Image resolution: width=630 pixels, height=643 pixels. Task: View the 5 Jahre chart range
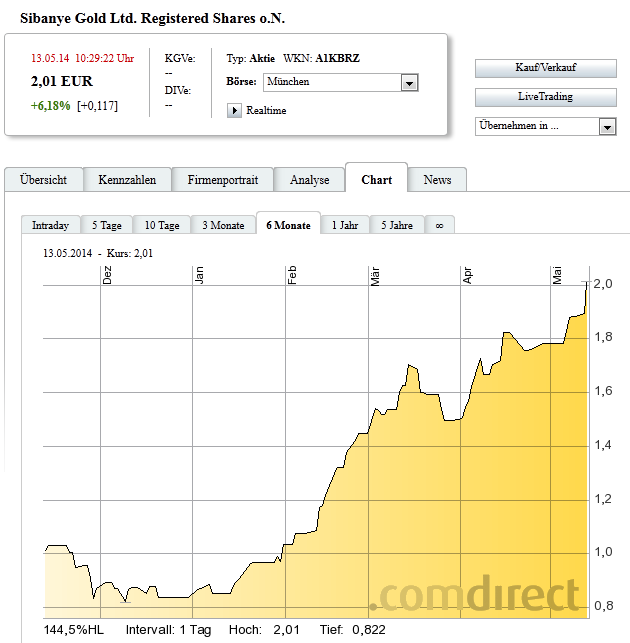397,225
